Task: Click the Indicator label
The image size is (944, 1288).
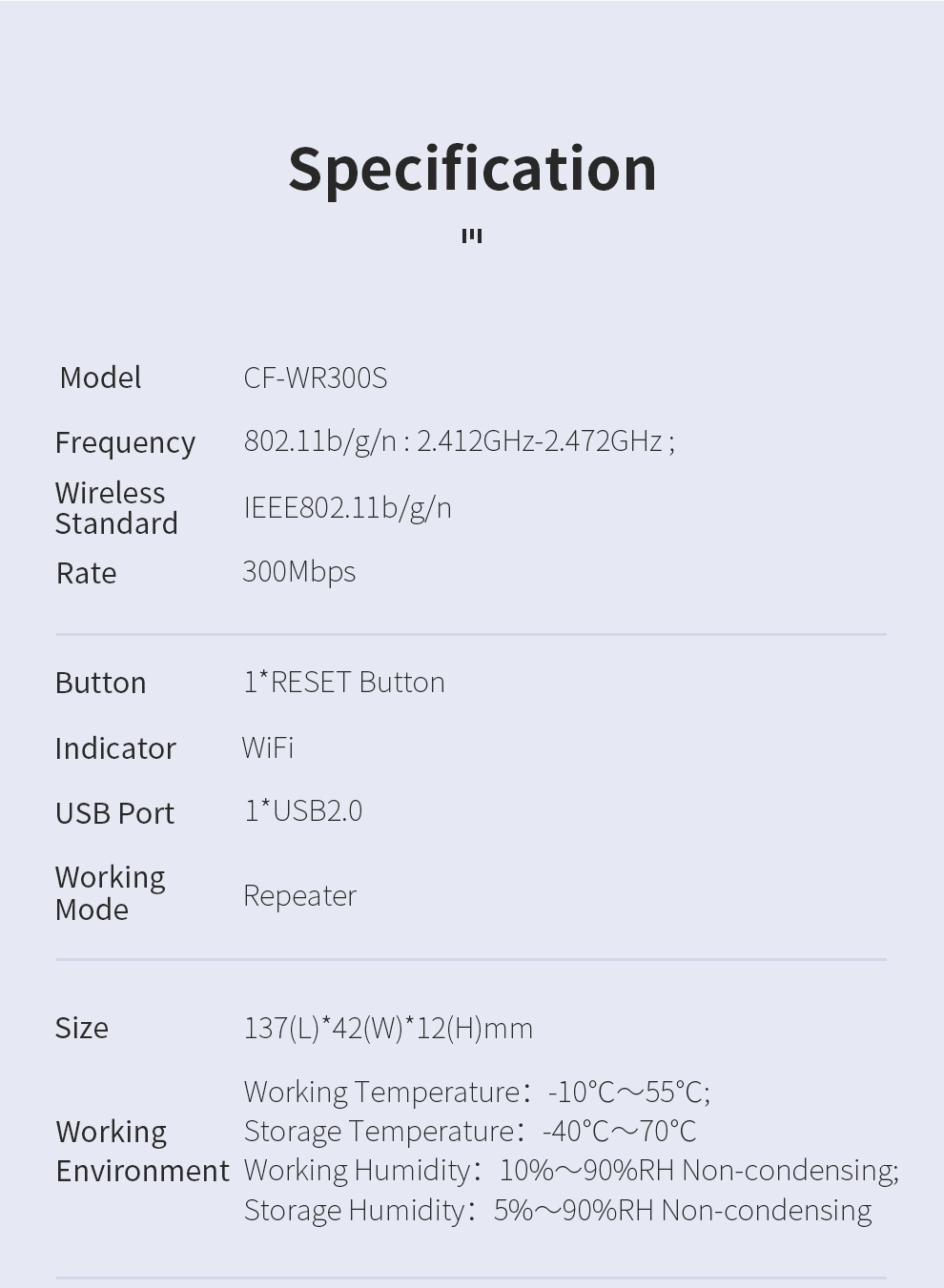Action: 115,748
